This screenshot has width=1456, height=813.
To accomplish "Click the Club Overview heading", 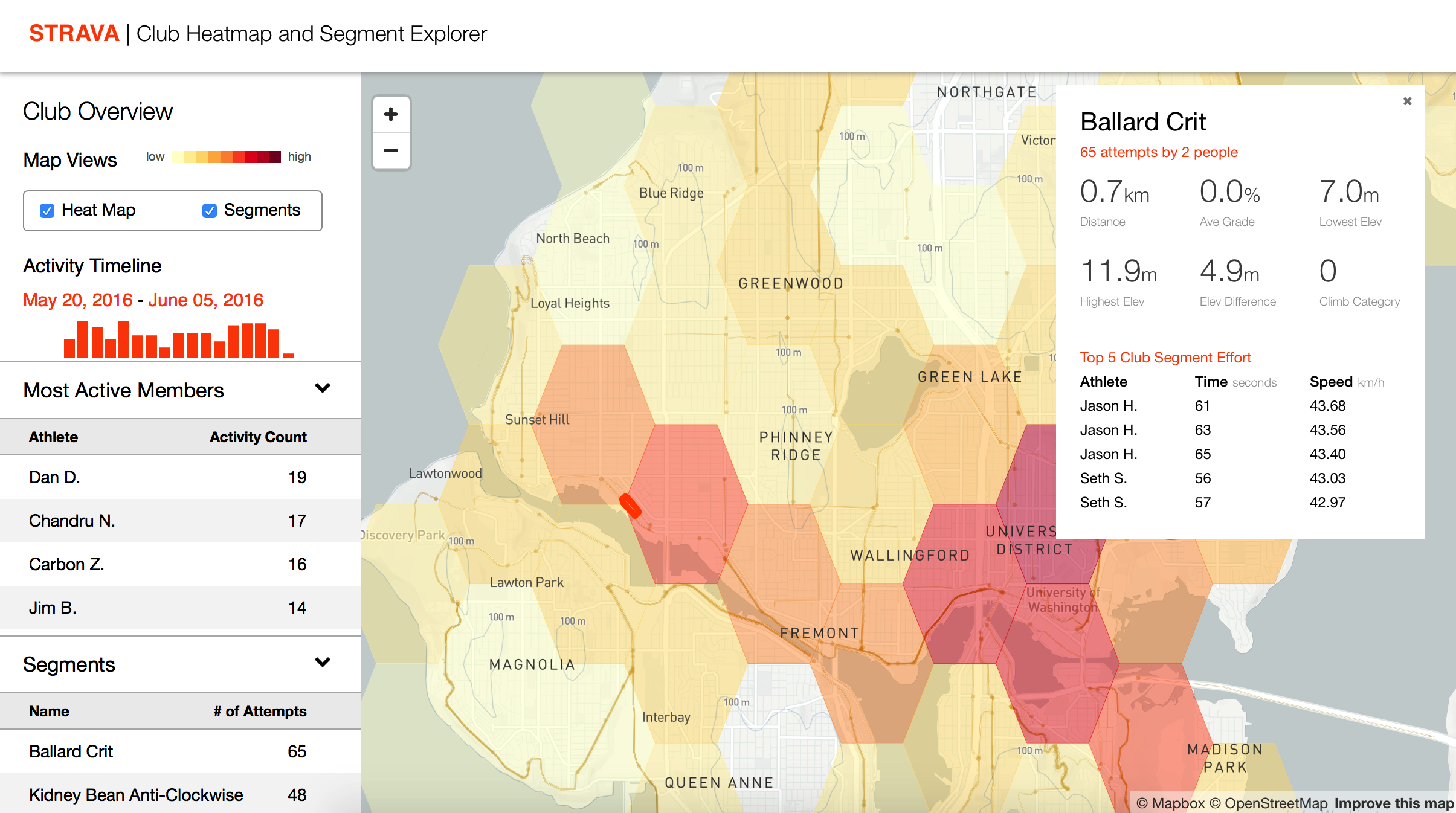I will tap(98, 111).
